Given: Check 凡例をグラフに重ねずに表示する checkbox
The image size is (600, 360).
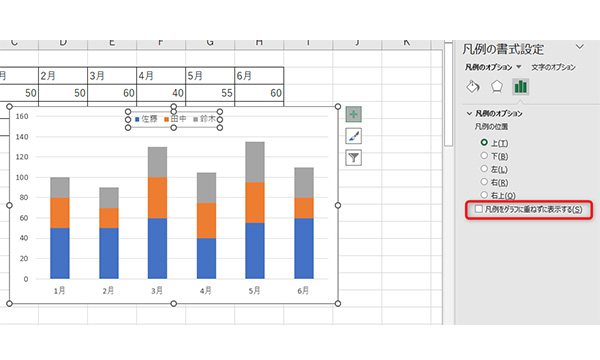Looking at the screenshot, I should tap(479, 209).
